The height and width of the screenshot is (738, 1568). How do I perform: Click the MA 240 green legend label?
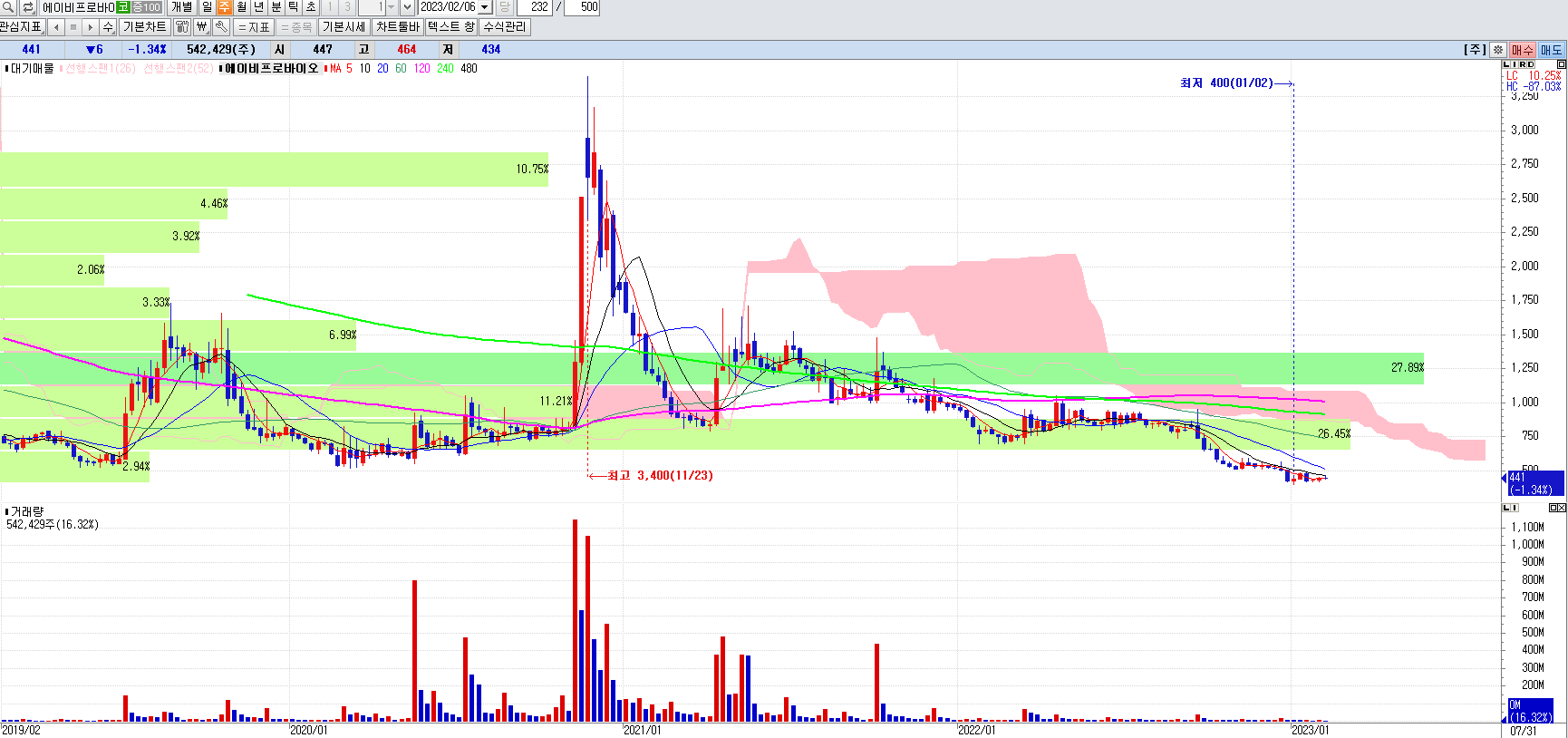445,68
